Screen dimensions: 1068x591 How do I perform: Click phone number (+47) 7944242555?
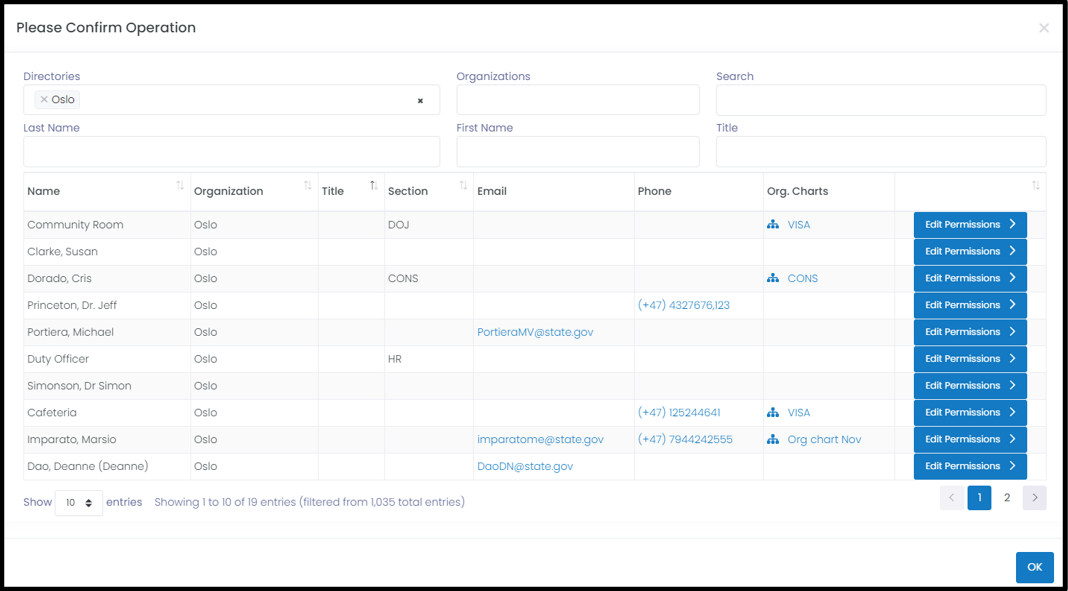click(x=685, y=440)
